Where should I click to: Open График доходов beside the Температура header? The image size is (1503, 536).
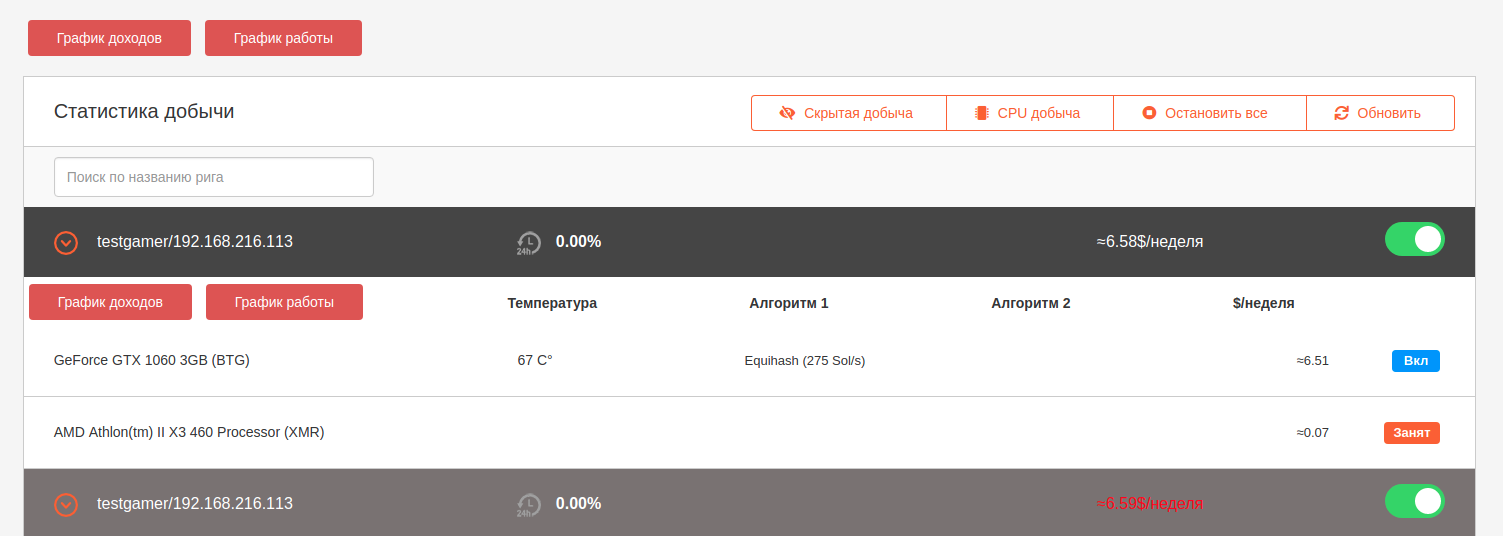tap(110, 302)
